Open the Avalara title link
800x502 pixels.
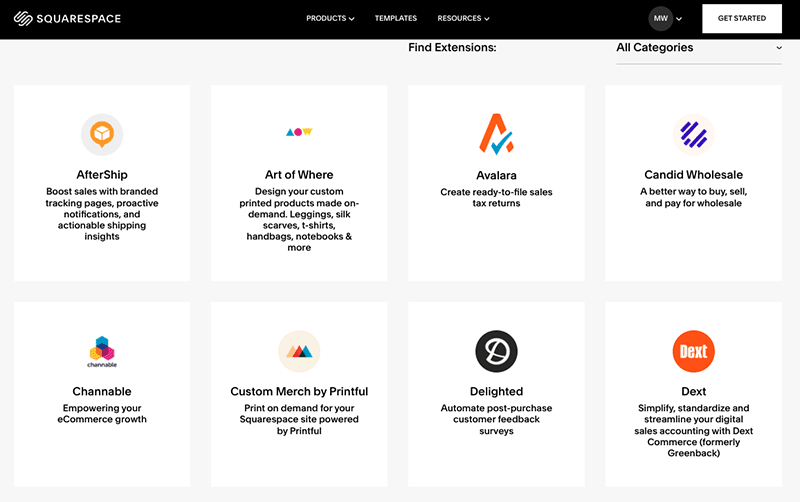(x=496, y=175)
